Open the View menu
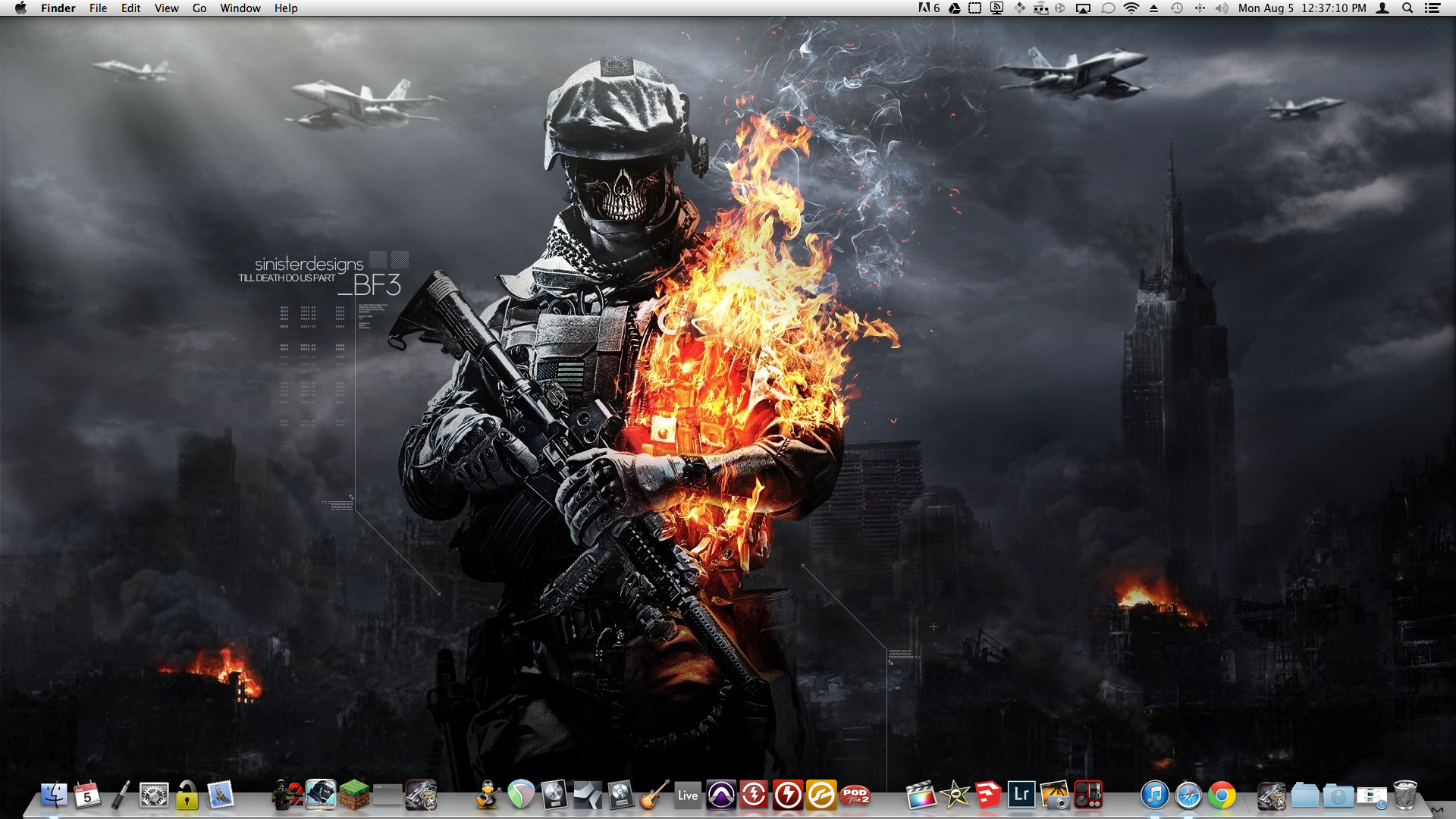This screenshot has width=1456, height=819. pos(166,8)
